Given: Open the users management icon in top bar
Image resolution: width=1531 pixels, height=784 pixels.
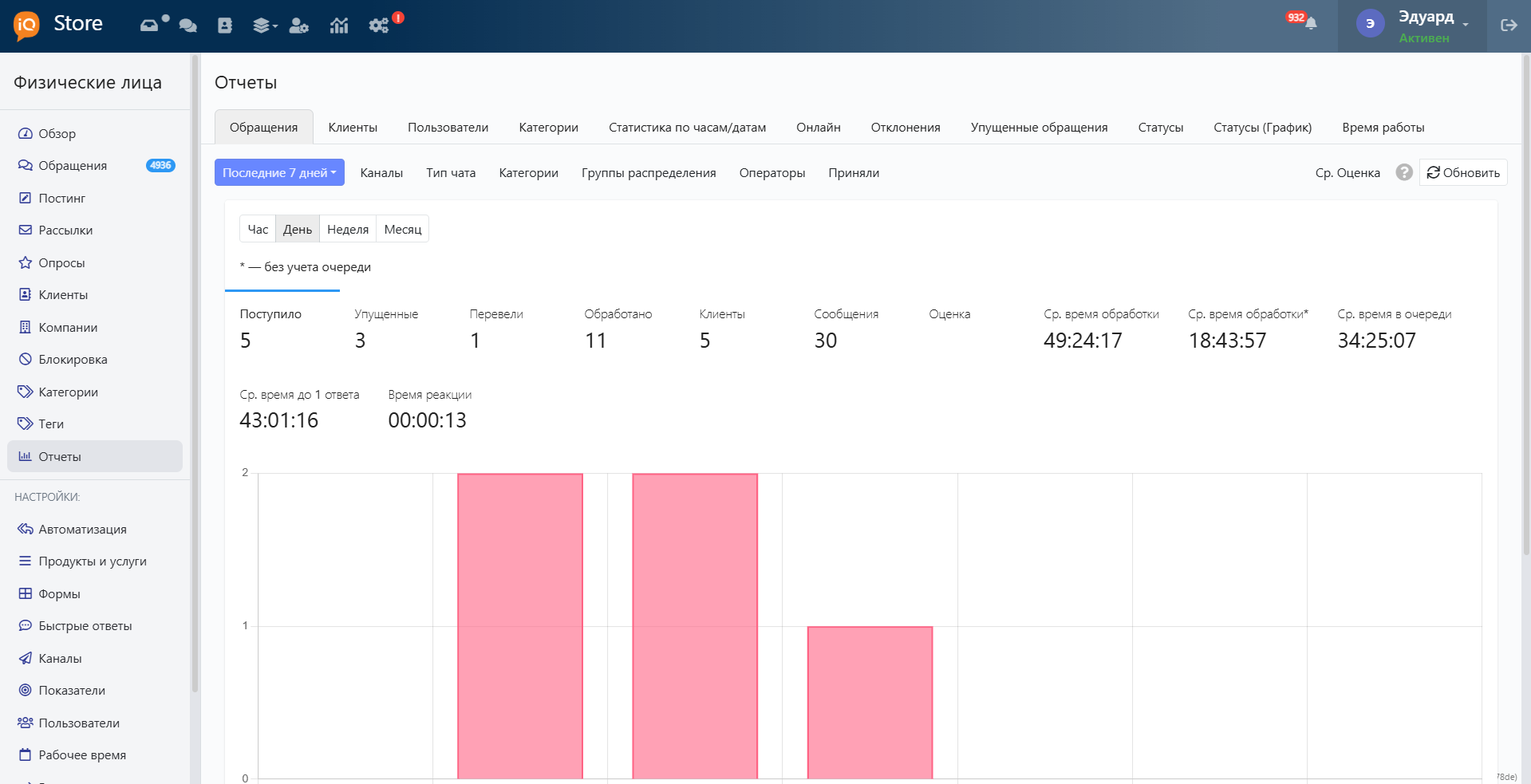Looking at the screenshot, I should point(299,26).
